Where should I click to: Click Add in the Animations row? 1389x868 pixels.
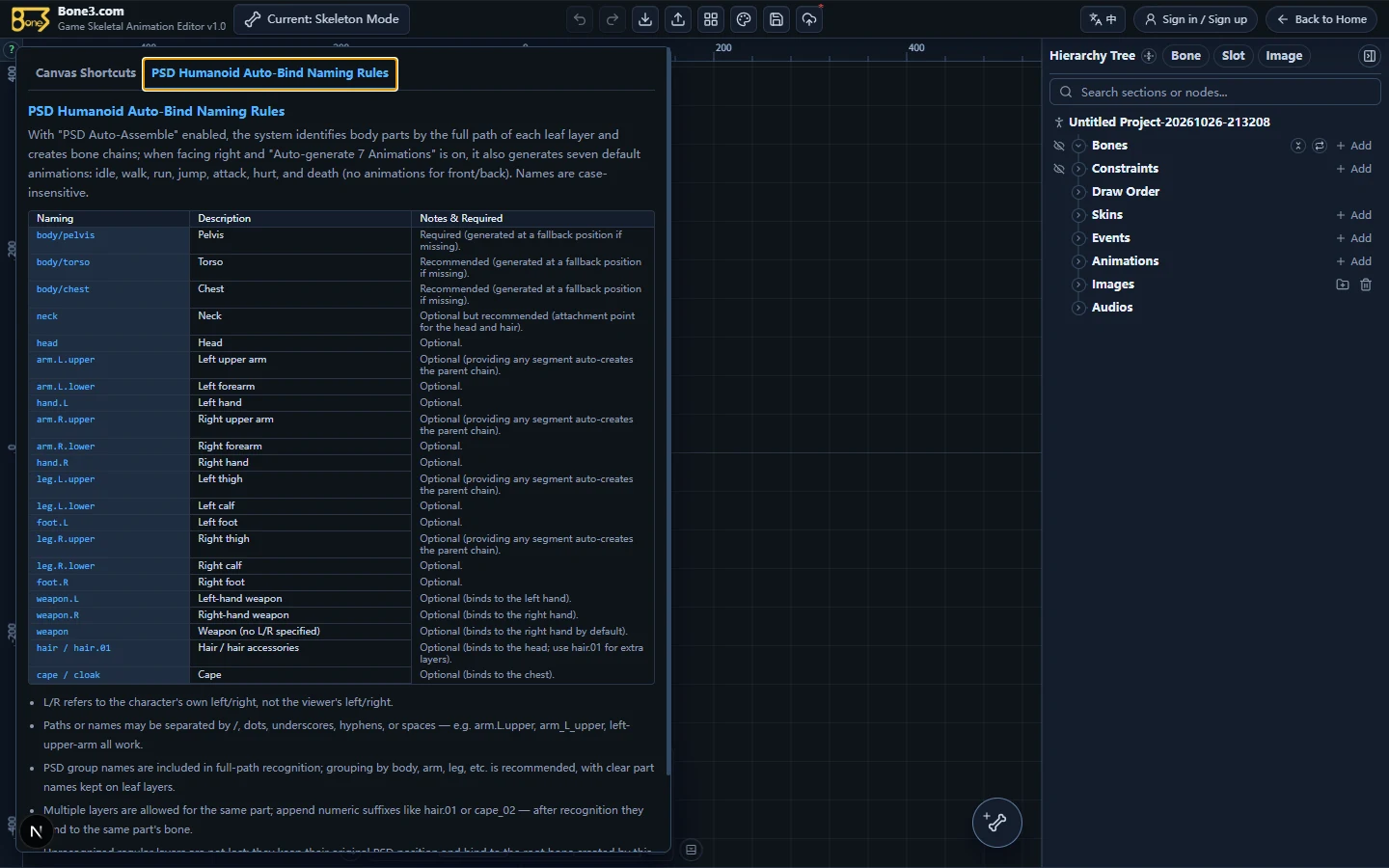click(1354, 261)
